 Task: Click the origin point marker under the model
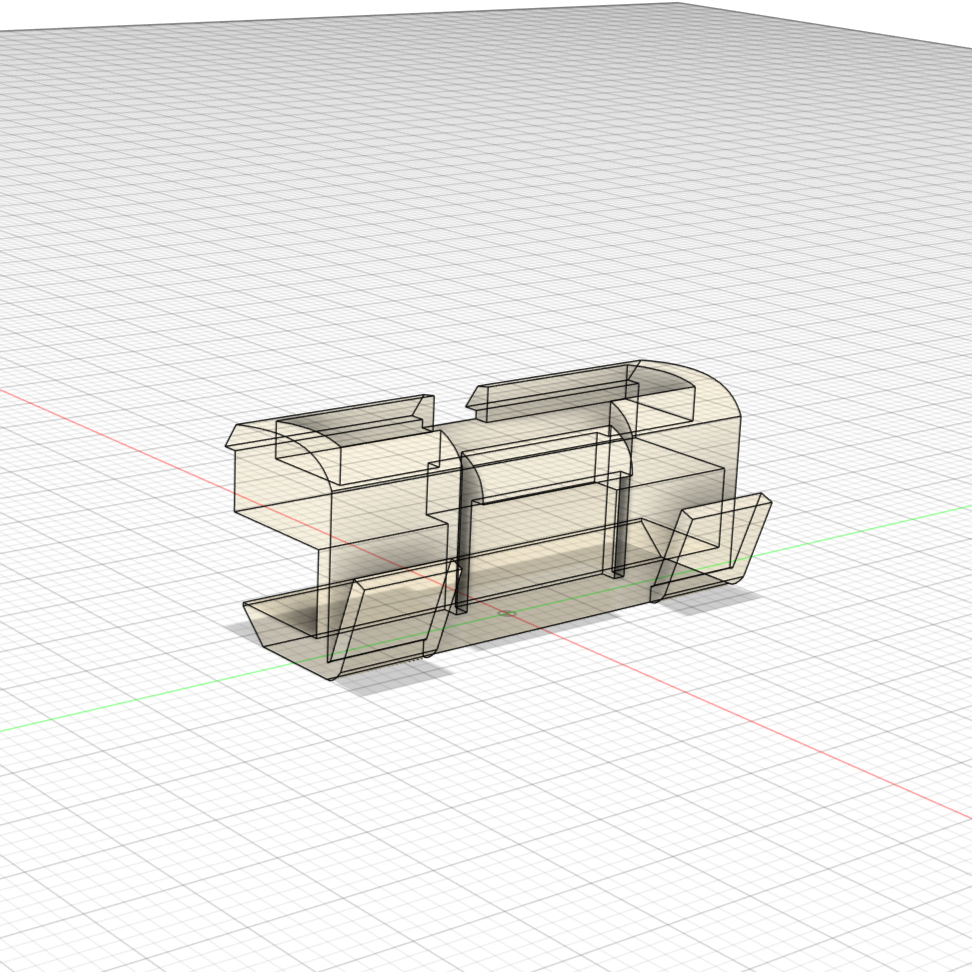(508, 613)
